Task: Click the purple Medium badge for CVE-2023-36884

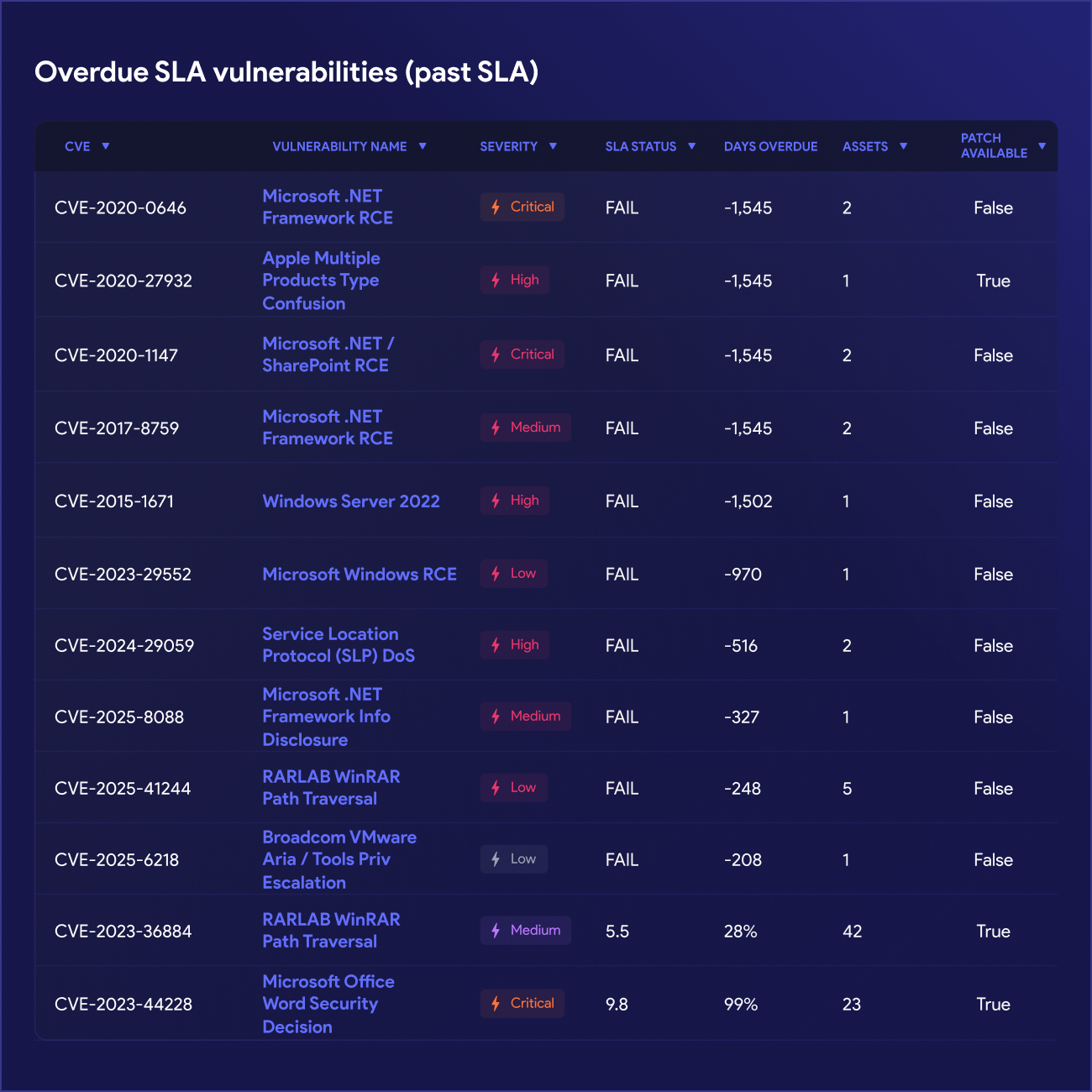Action: (x=525, y=931)
